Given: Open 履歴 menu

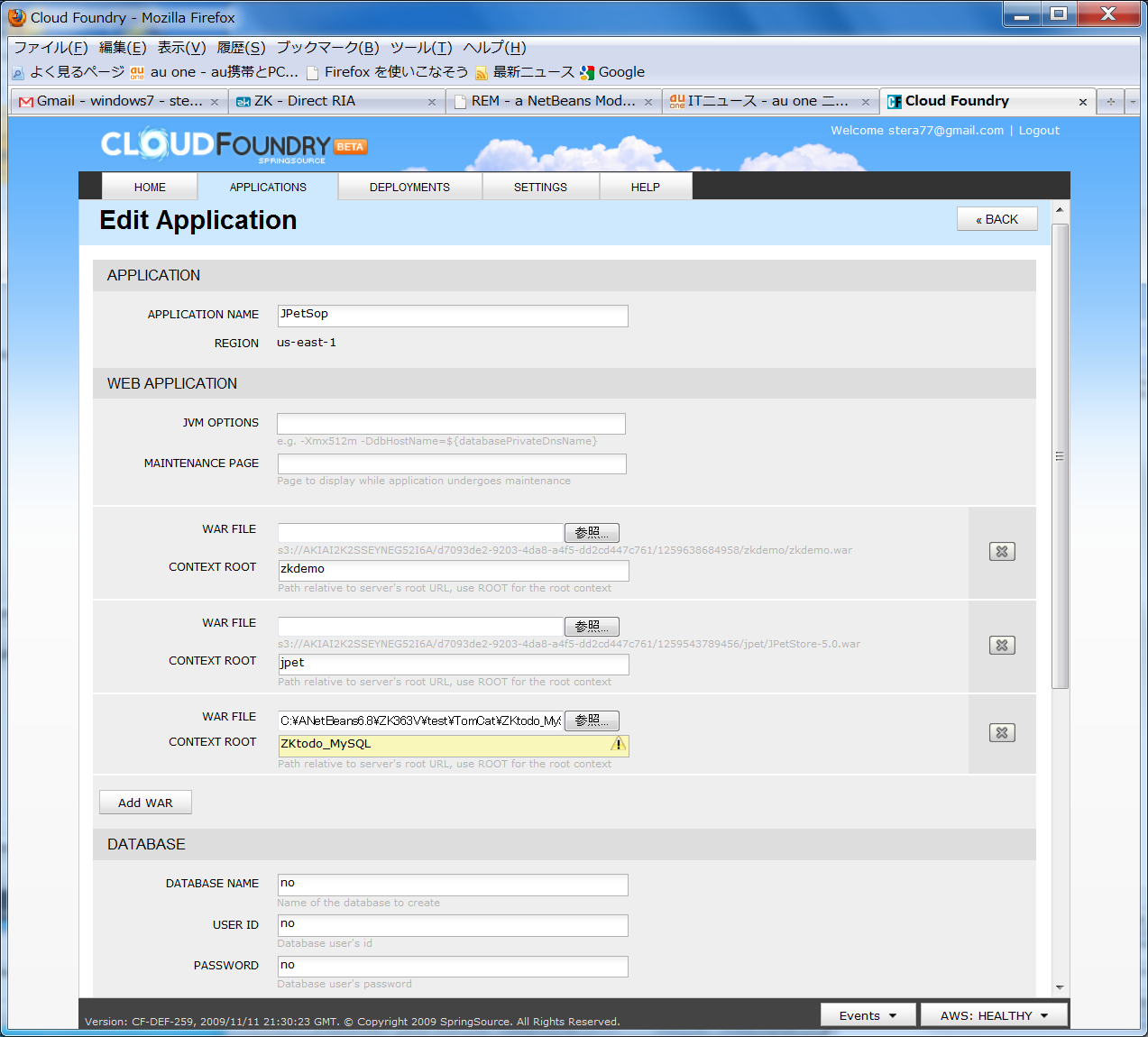Looking at the screenshot, I should pos(241,48).
